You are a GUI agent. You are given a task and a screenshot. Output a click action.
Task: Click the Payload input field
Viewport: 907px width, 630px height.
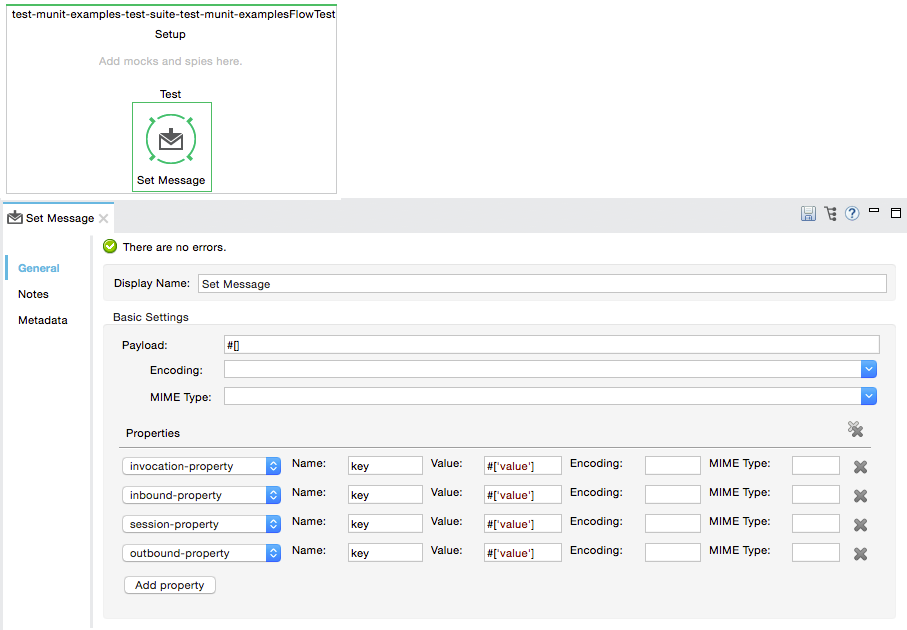coord(551,345)
